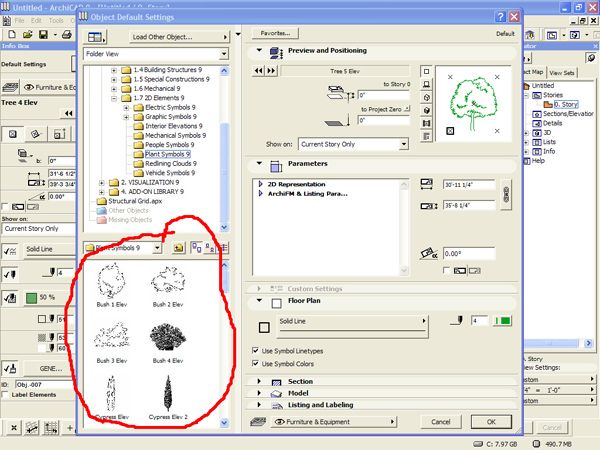The width and height of the screenshot is (600, 450).
Task: Click the line type square icon in Floor Plan
Action: tap(264, 328)
